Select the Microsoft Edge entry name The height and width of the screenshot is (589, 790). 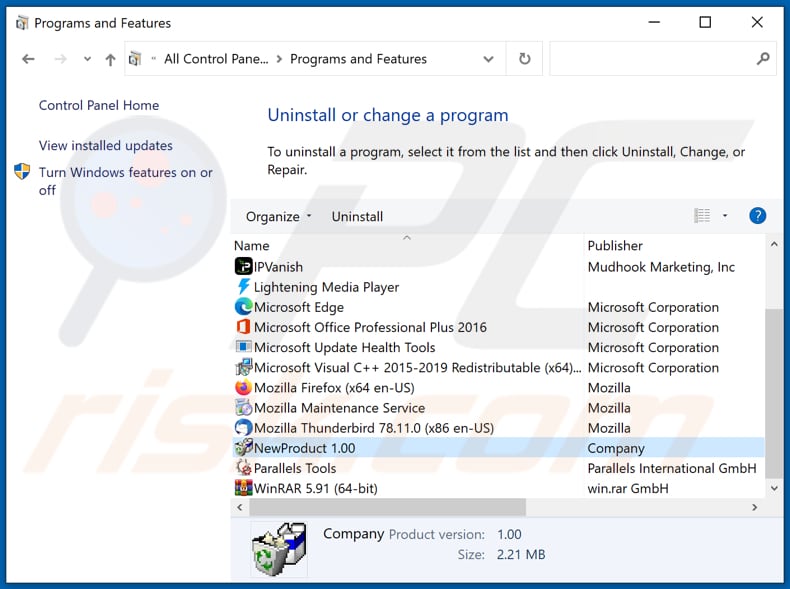[299, 307]
